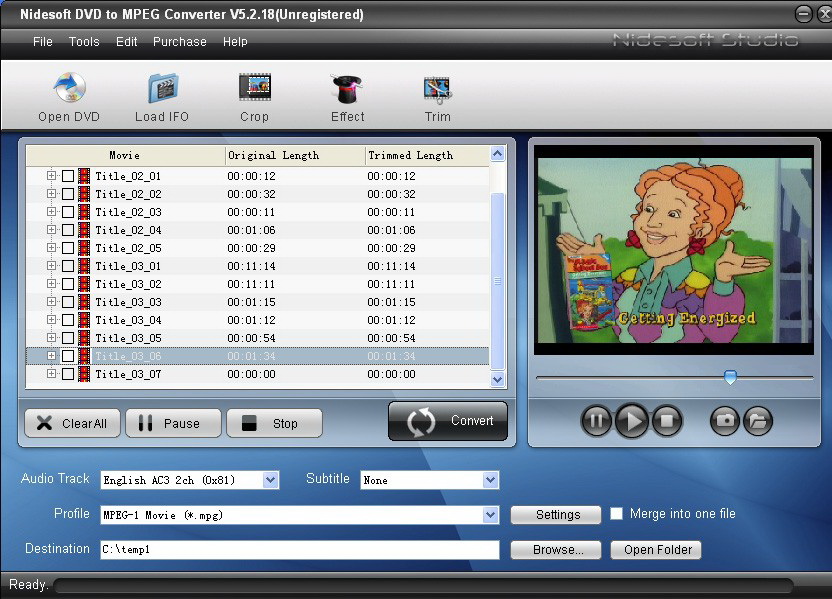
Task: Click the conversion progress bar
Action: click(x=423, y=586)
